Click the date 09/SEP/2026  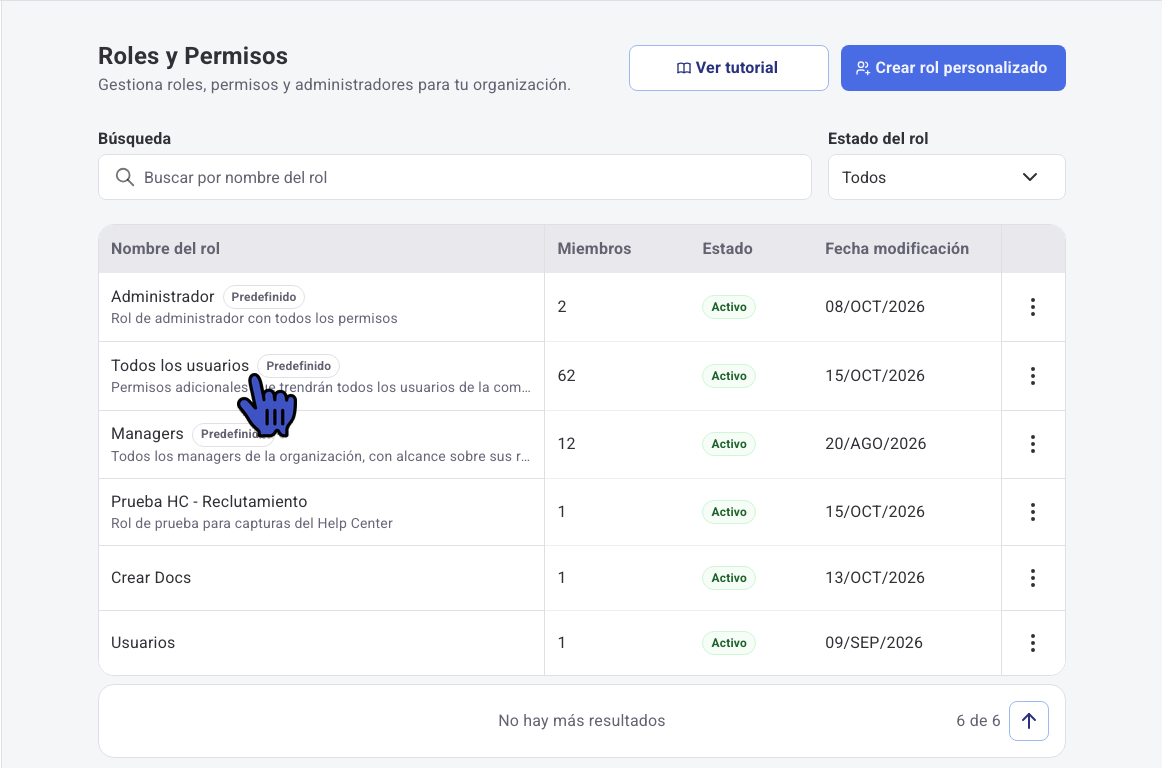click(x=874, y=643)
